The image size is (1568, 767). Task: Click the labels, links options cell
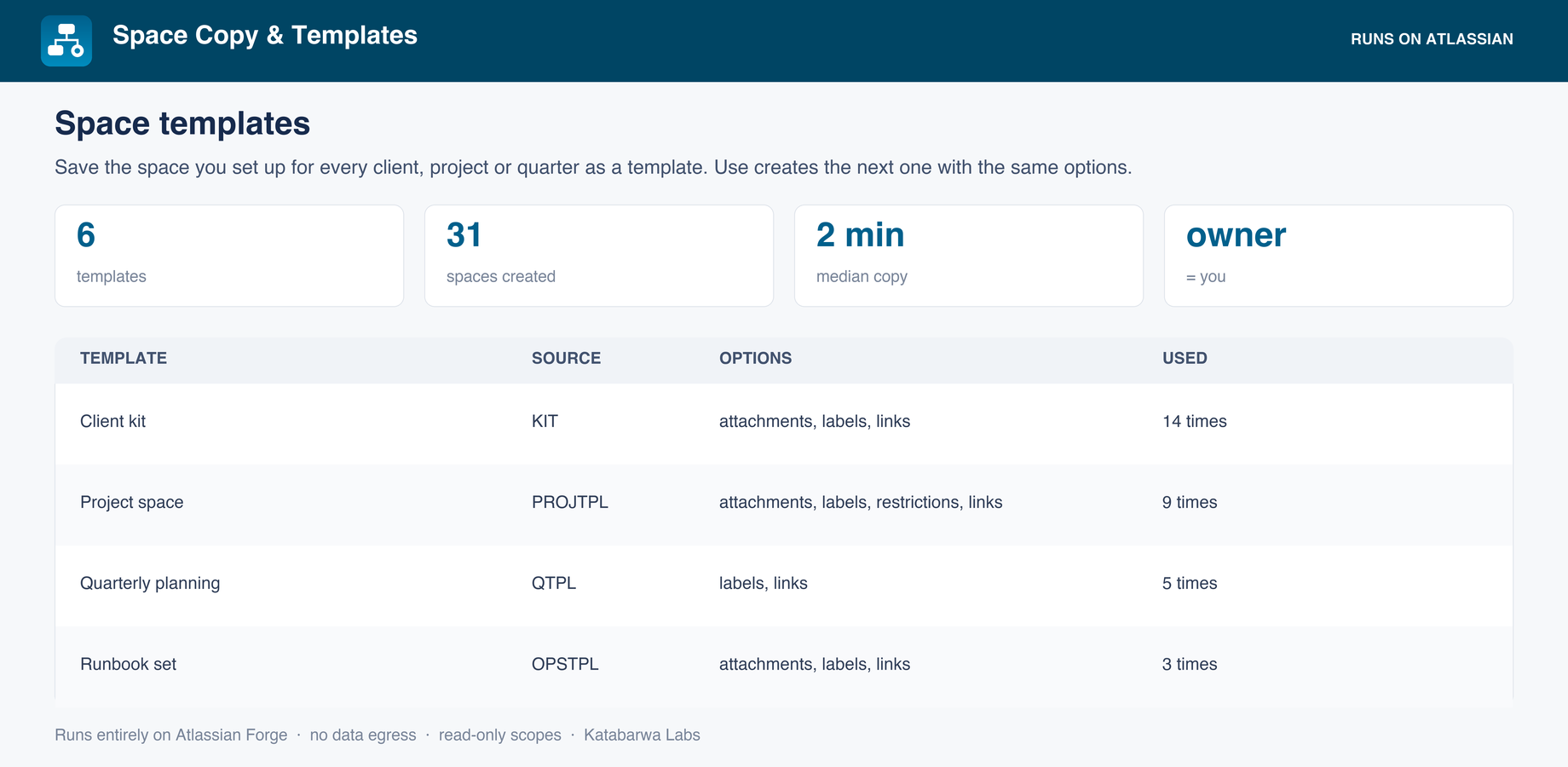pos(764,583)
